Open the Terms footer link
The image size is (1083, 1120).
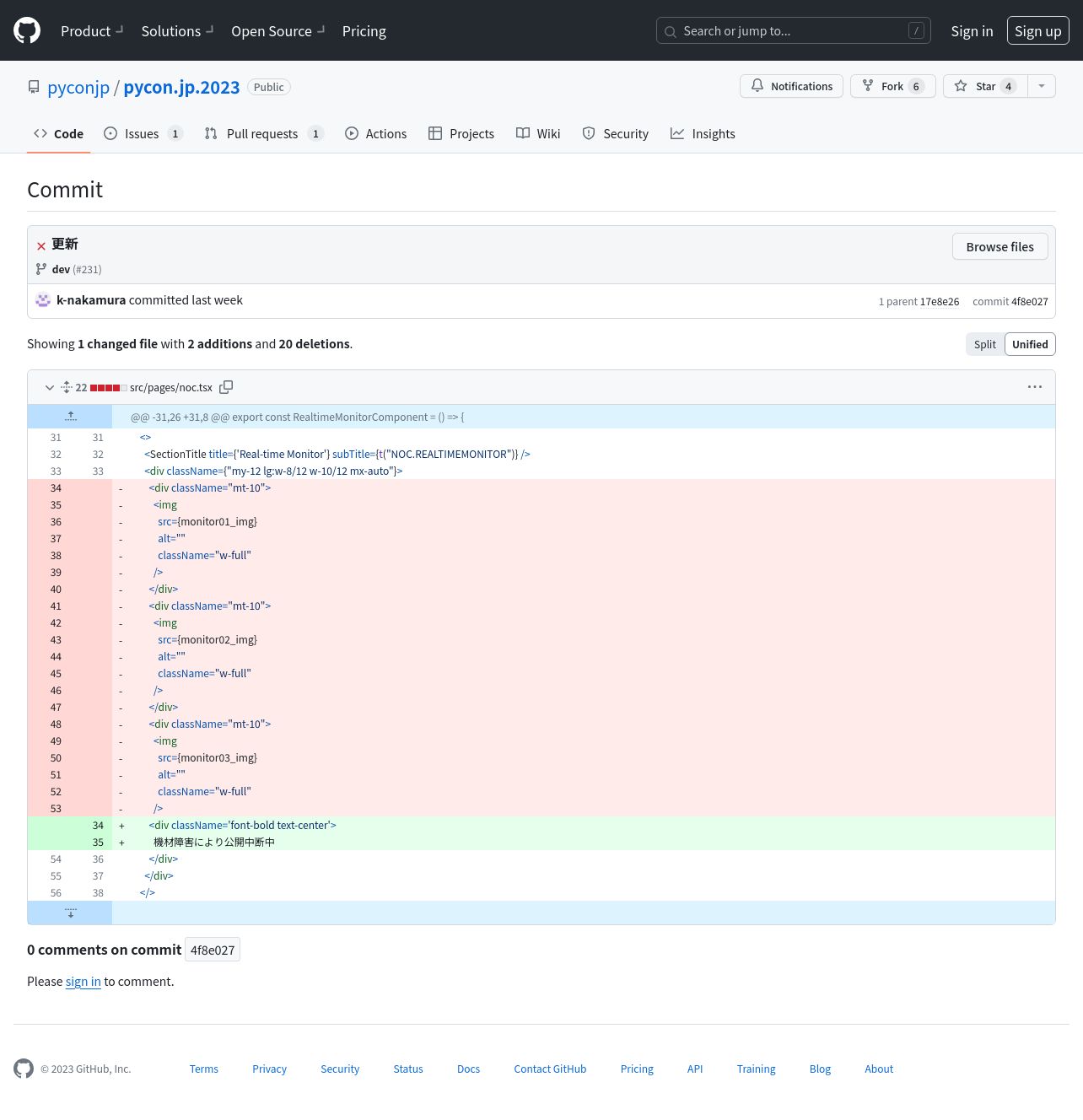204,1069
